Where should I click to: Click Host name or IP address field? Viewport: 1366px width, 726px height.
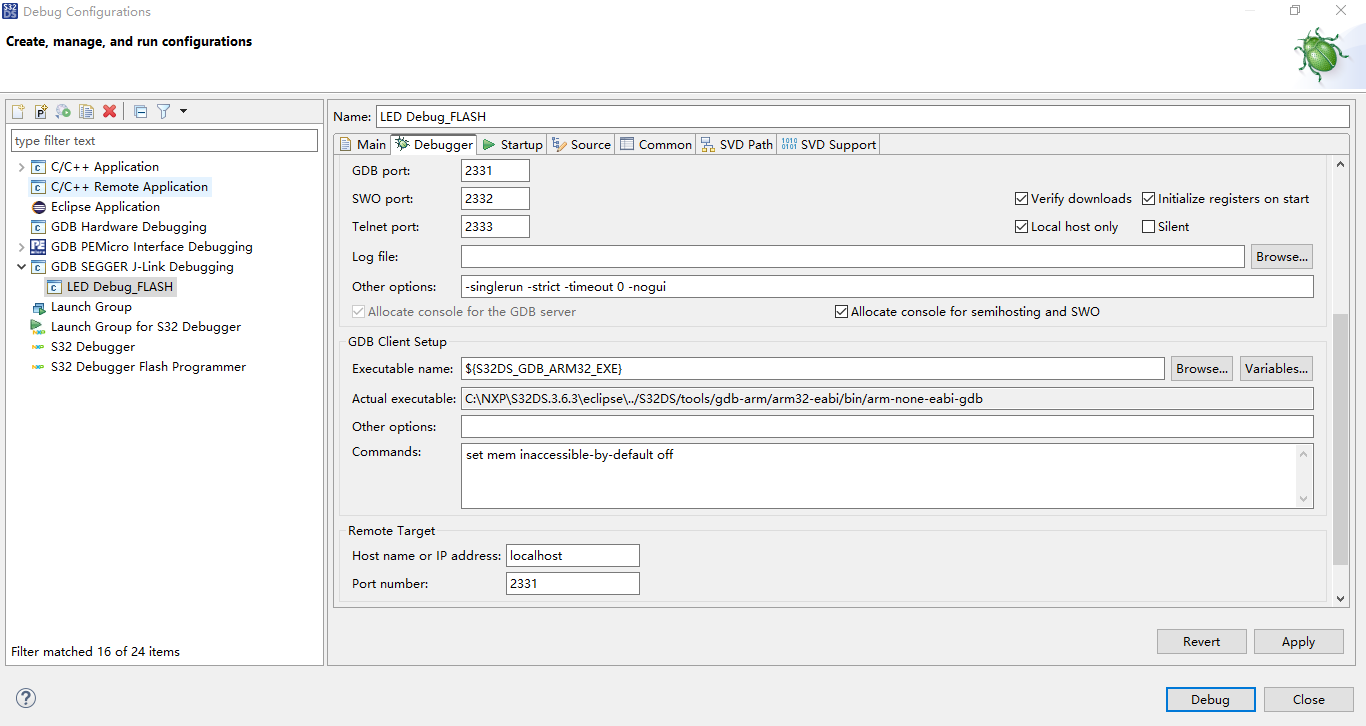(573, 555)
